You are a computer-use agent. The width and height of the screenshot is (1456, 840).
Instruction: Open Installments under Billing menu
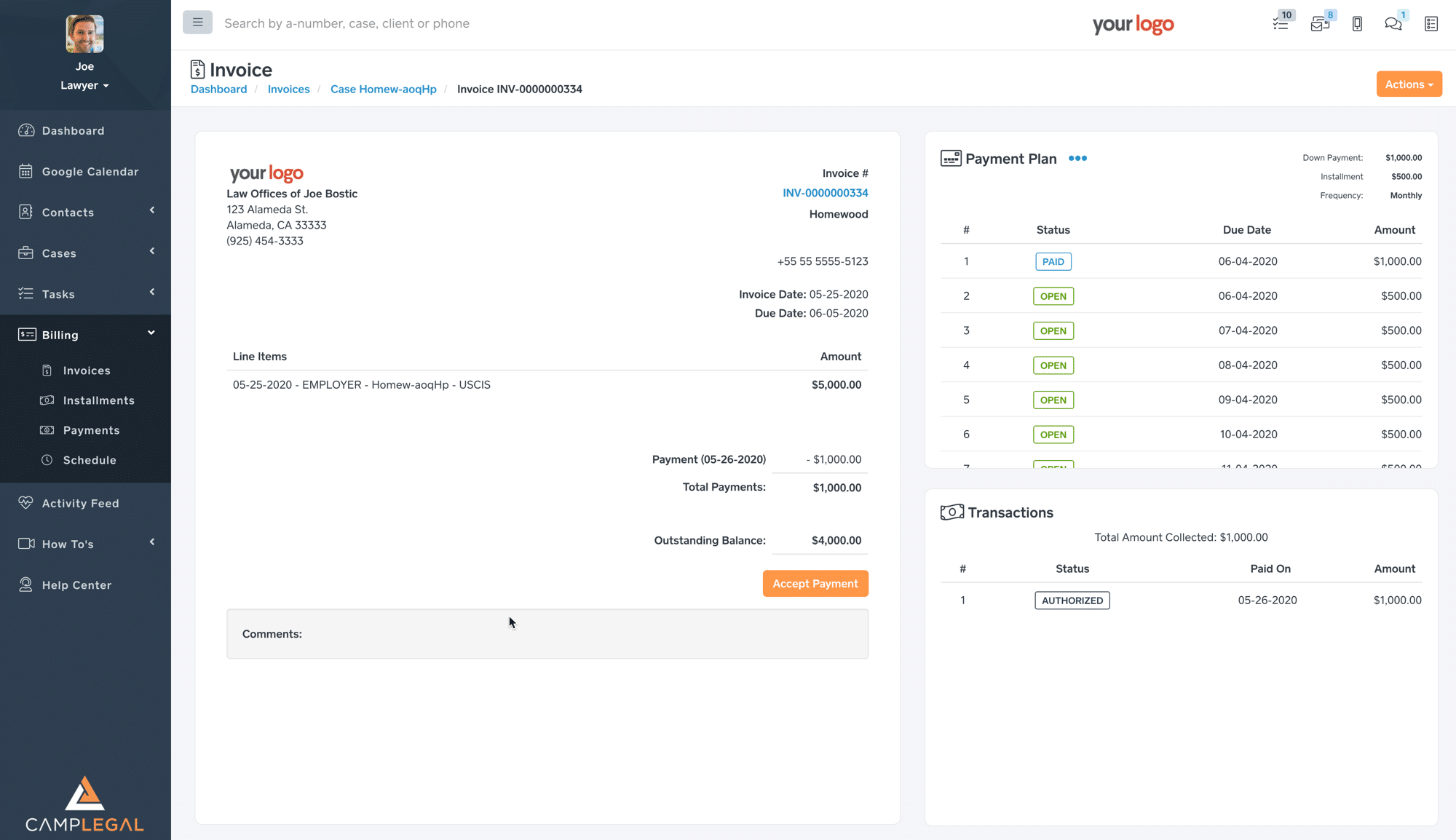[98, 400]
